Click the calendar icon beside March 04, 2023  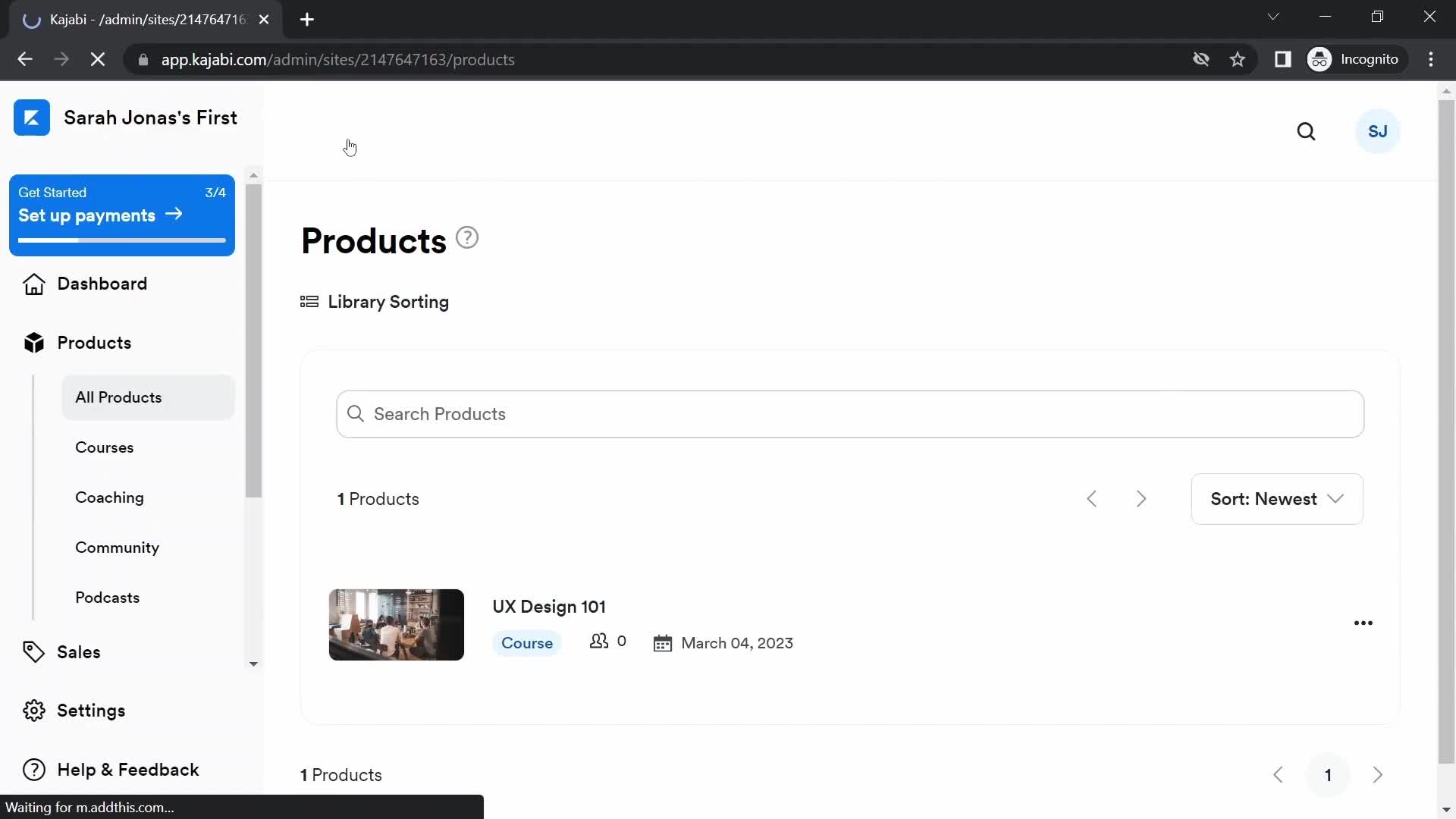[663, 643]
